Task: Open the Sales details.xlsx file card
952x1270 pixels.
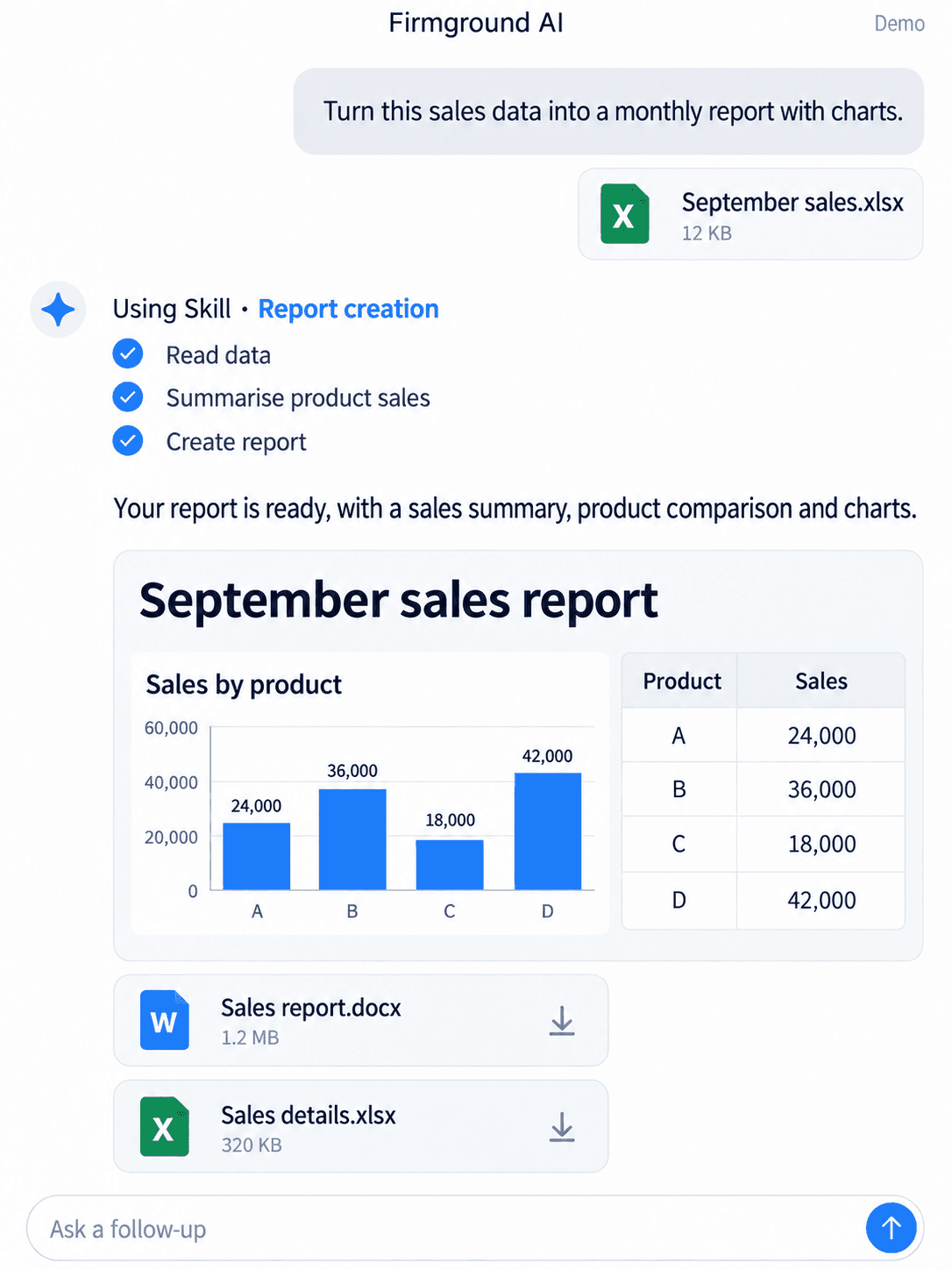Action: point(361,1126)
